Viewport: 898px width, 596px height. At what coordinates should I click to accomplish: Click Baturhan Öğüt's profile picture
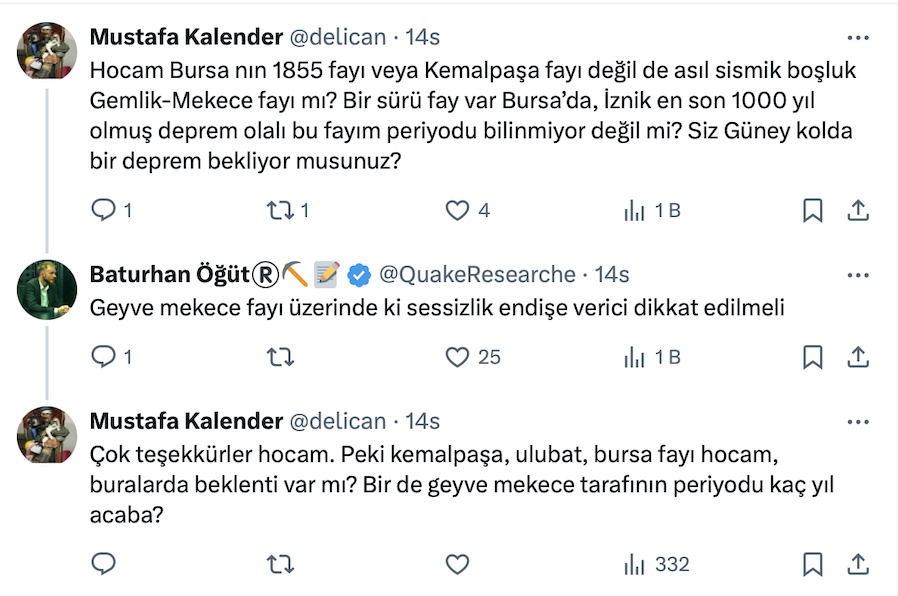[47, 290]
